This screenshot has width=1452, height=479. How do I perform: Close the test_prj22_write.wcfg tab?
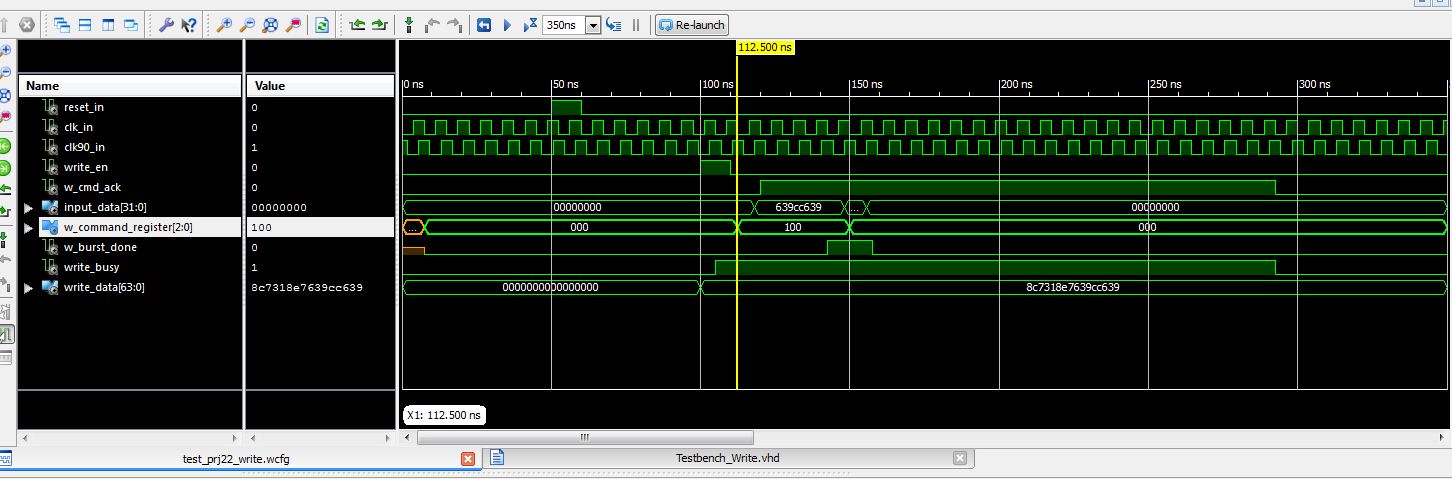[x=468, y=458]
